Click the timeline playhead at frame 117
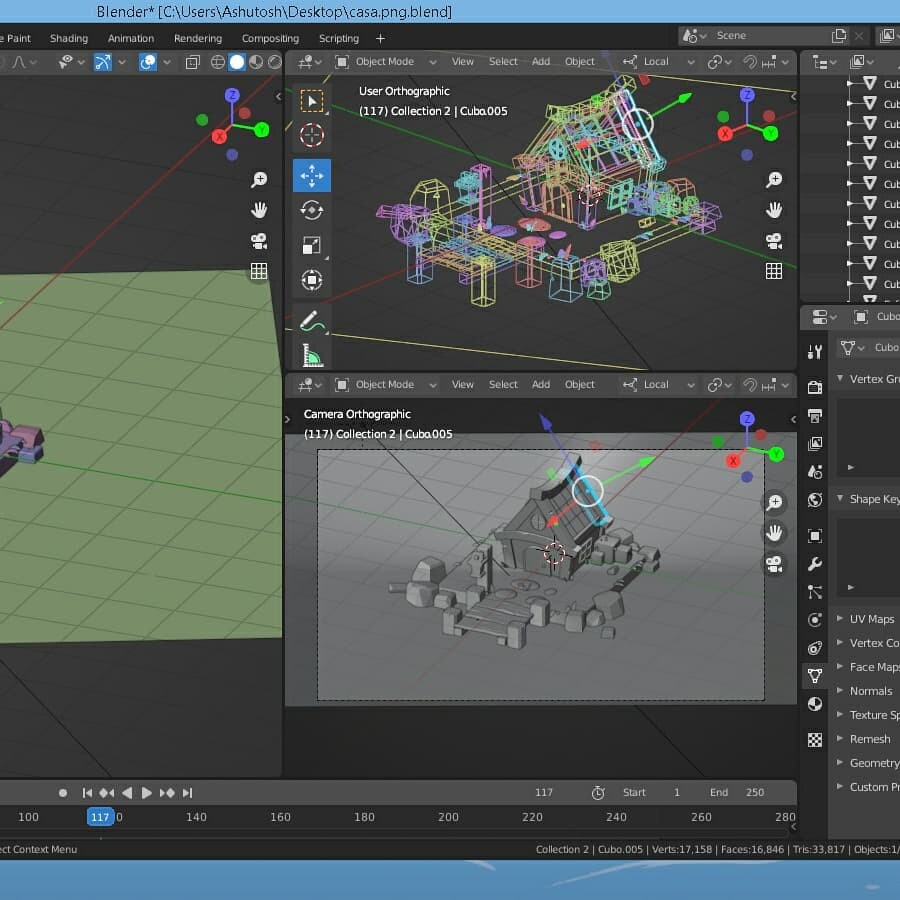 point(100,817)
